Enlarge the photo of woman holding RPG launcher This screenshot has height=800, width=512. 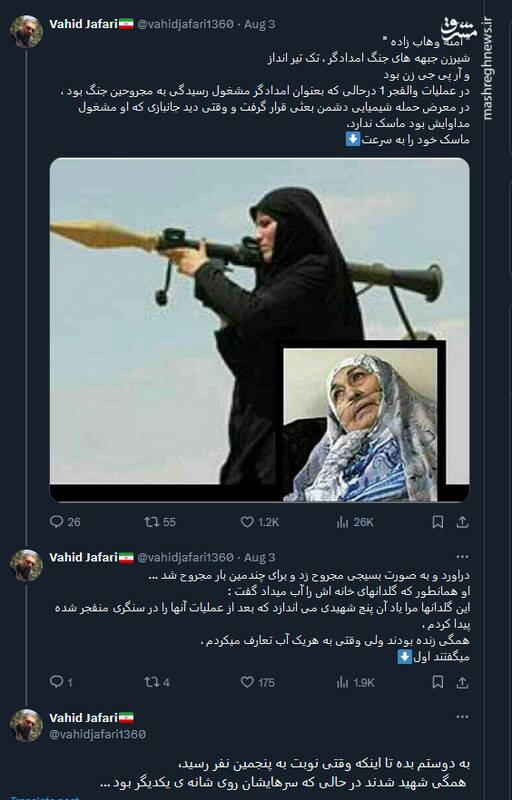260,330
